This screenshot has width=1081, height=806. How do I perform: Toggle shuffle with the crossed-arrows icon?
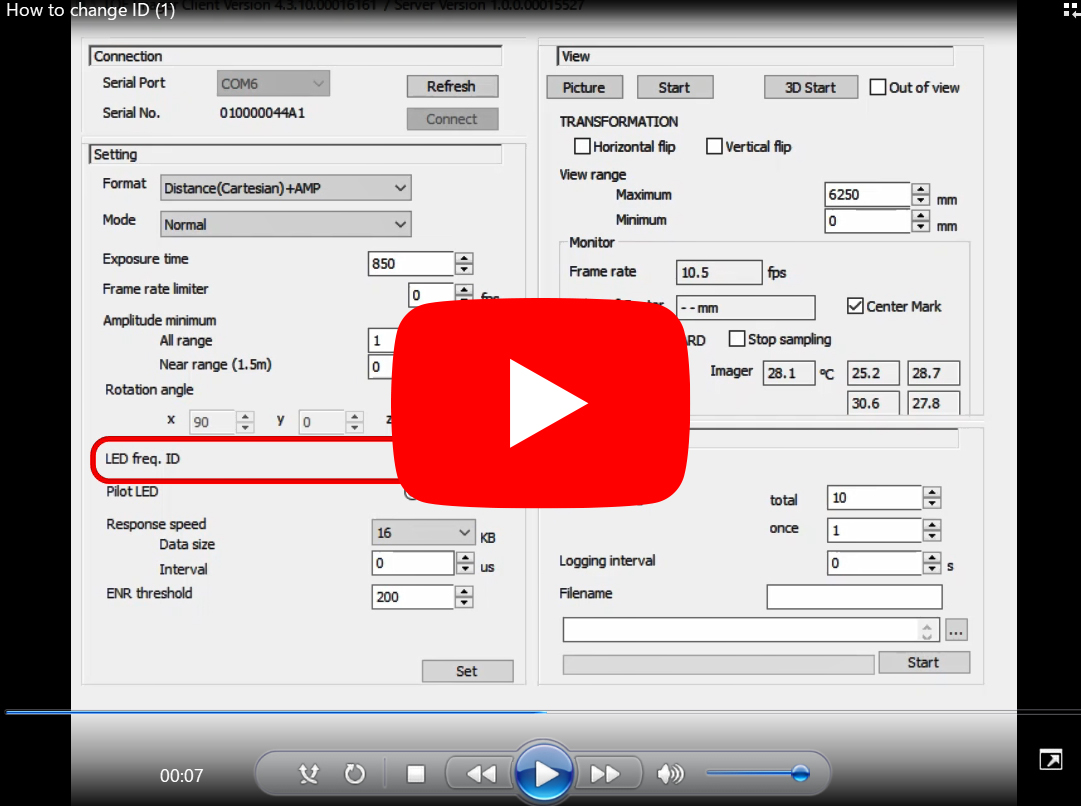click(309, 773)
